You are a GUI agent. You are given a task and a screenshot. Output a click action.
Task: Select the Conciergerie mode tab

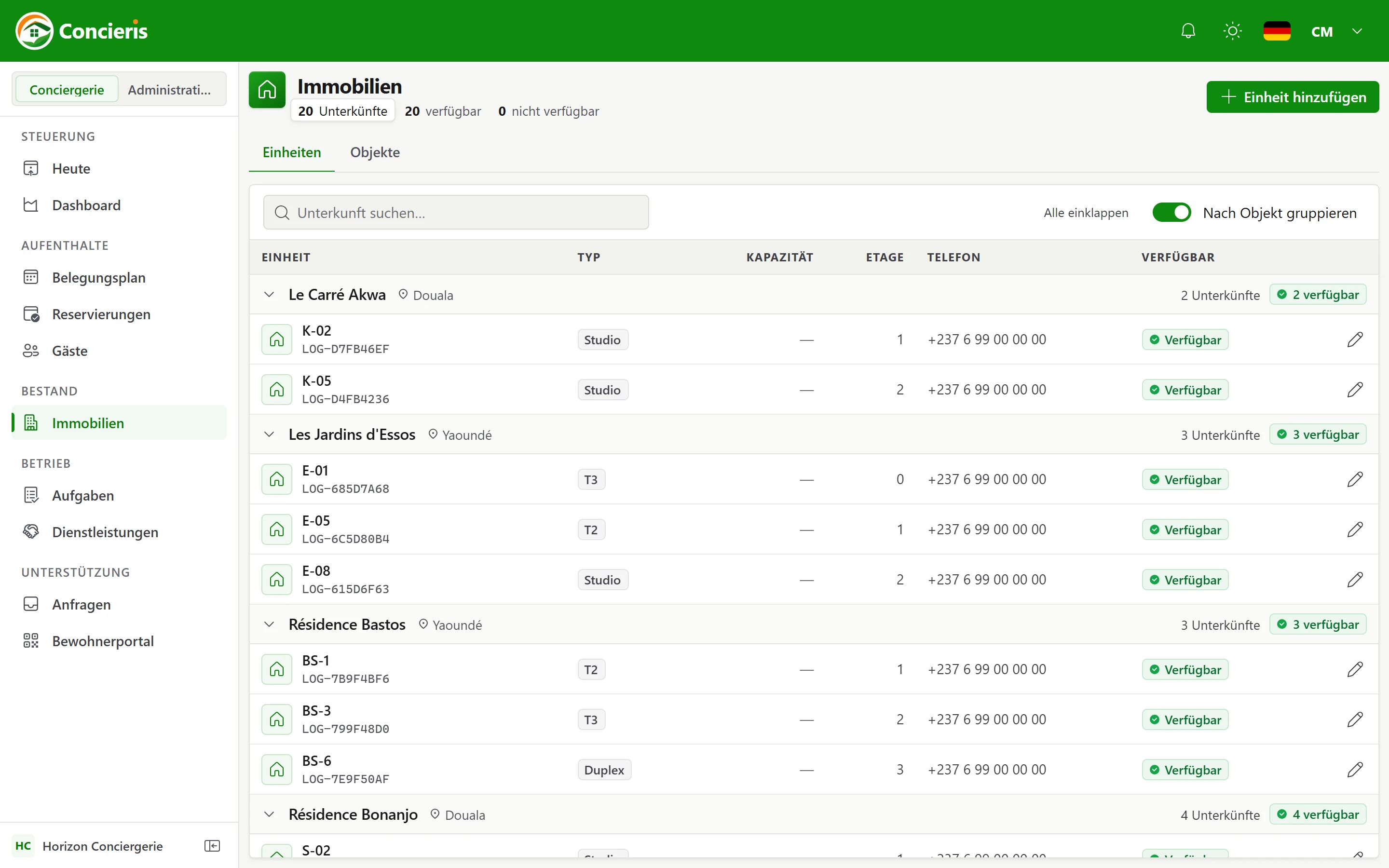coord(67,90)
